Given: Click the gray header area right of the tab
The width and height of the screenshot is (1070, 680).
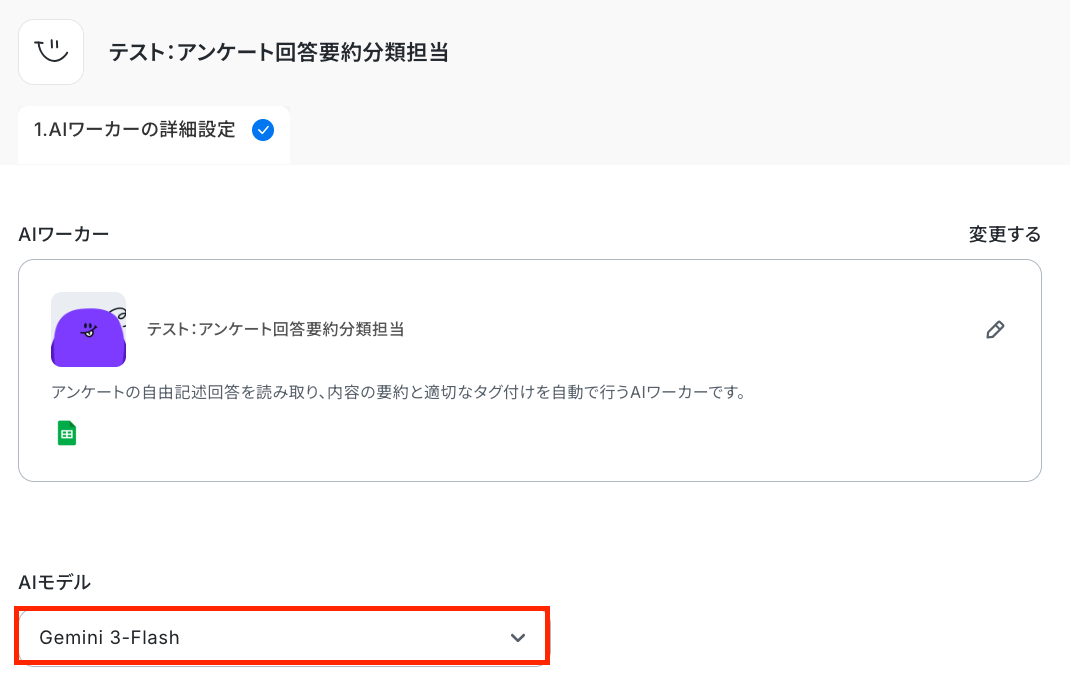Looking at the screenshot, I should (680, 130).
